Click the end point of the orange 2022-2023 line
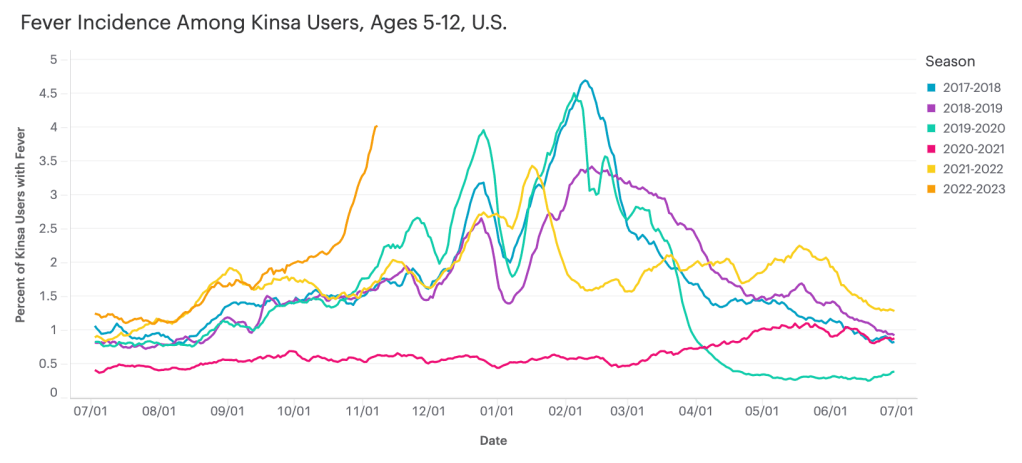Screen dimensions: 1022x463 [375, 126]
